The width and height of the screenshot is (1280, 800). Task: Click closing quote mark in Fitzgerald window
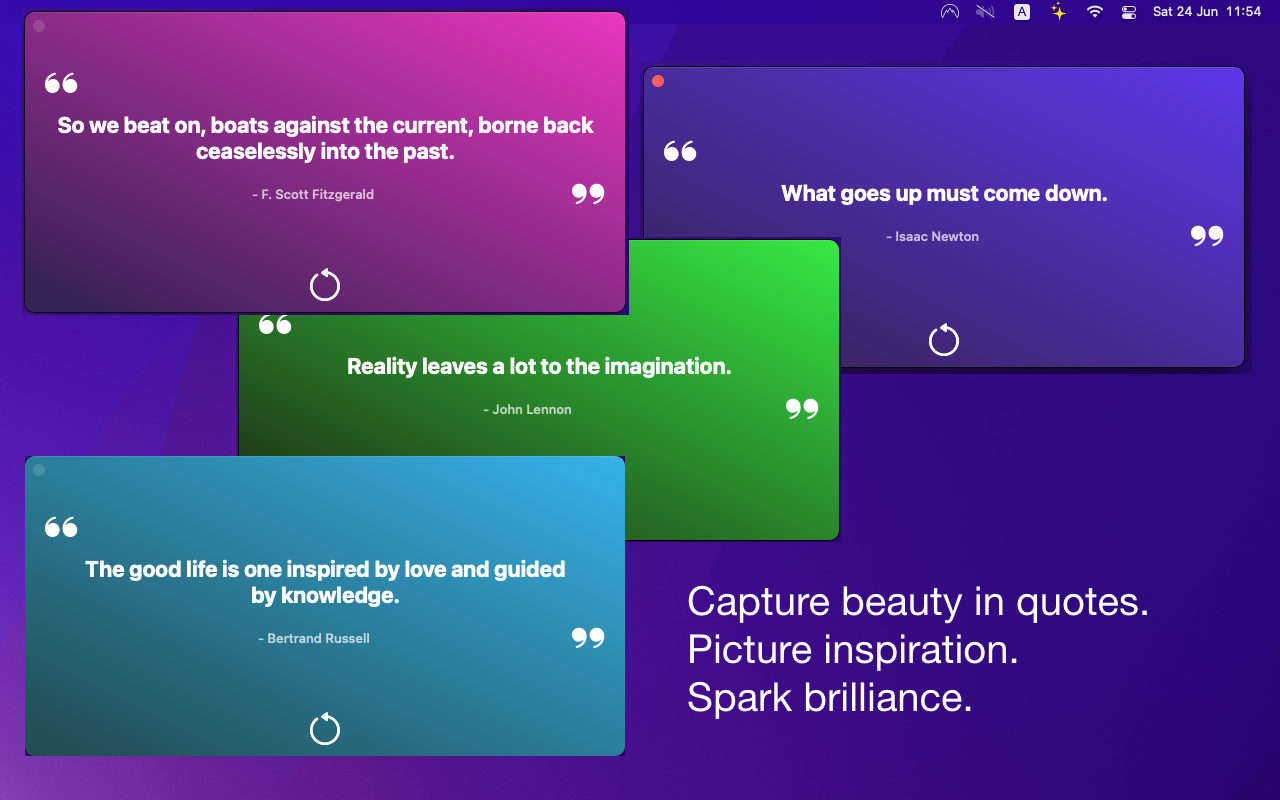click(588, 194)
